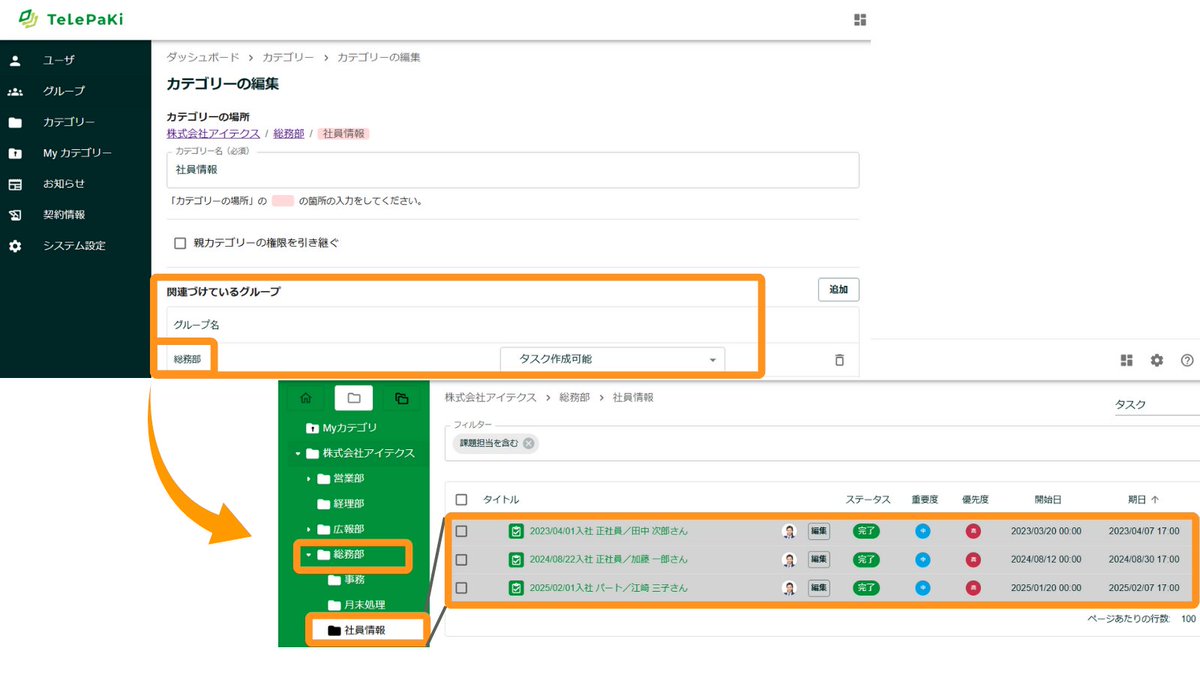Screen dimensions: 1200x675
Task: Click 編集 for 田中 次郎さん task
Action: point(818,531)
